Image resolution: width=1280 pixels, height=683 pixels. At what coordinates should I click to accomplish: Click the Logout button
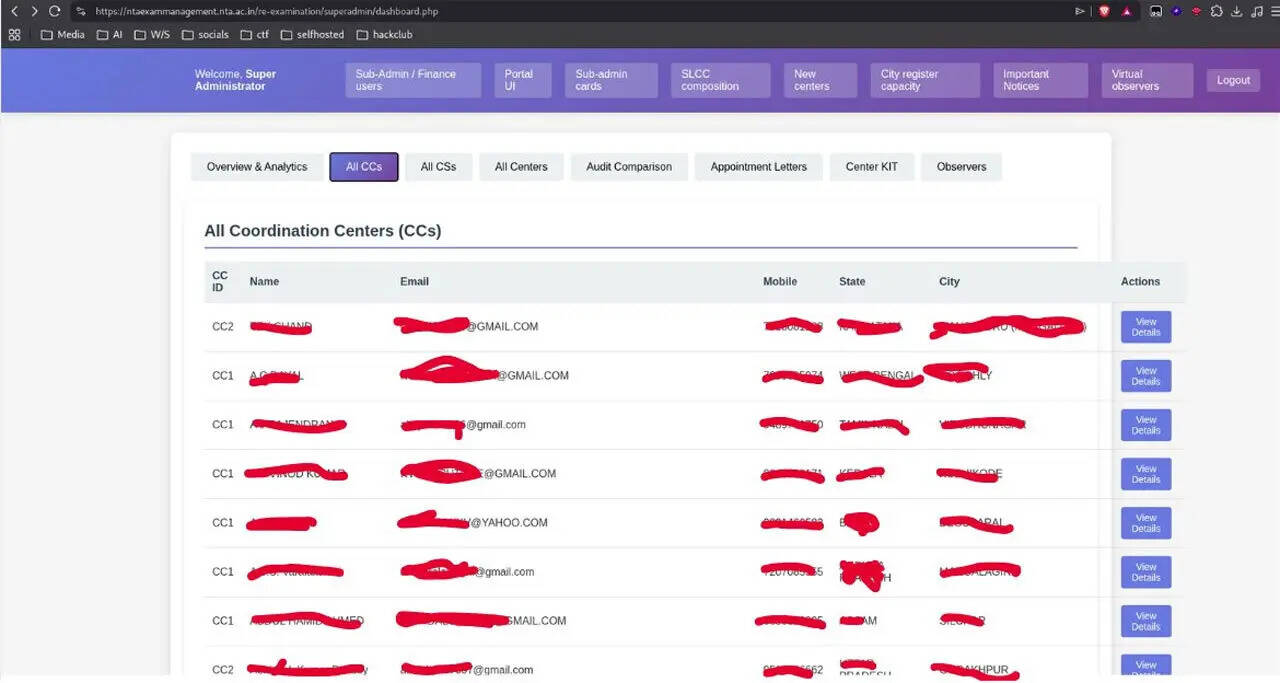[1233, 80]
